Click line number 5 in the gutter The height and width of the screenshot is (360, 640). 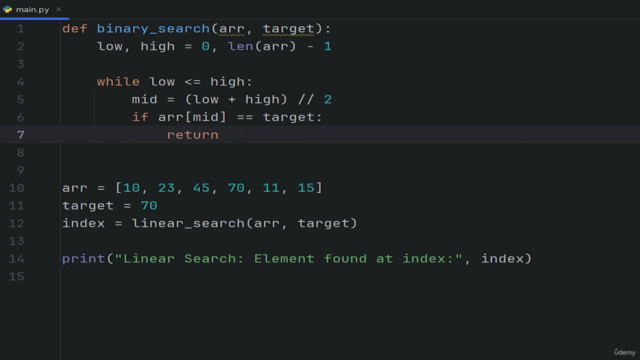[20, 100]
